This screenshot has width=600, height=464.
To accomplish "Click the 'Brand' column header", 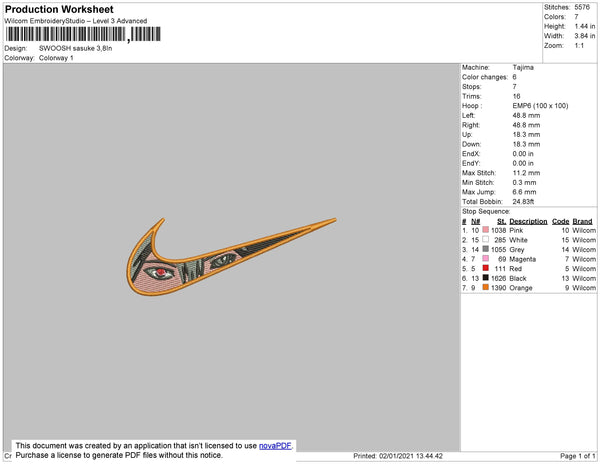I will [582, 221].
